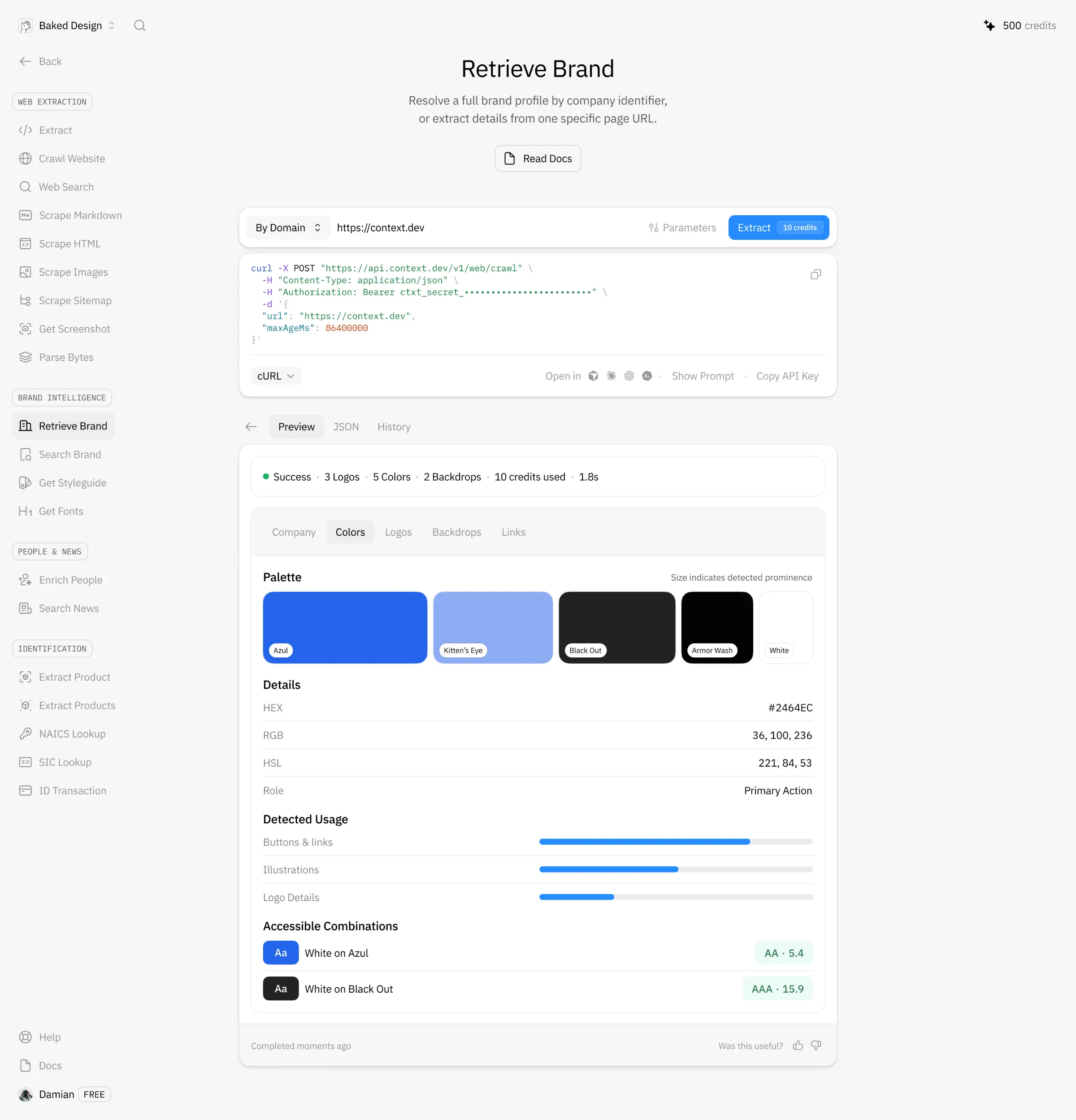Select Get Screenshot in sidebar

[64, 329]
